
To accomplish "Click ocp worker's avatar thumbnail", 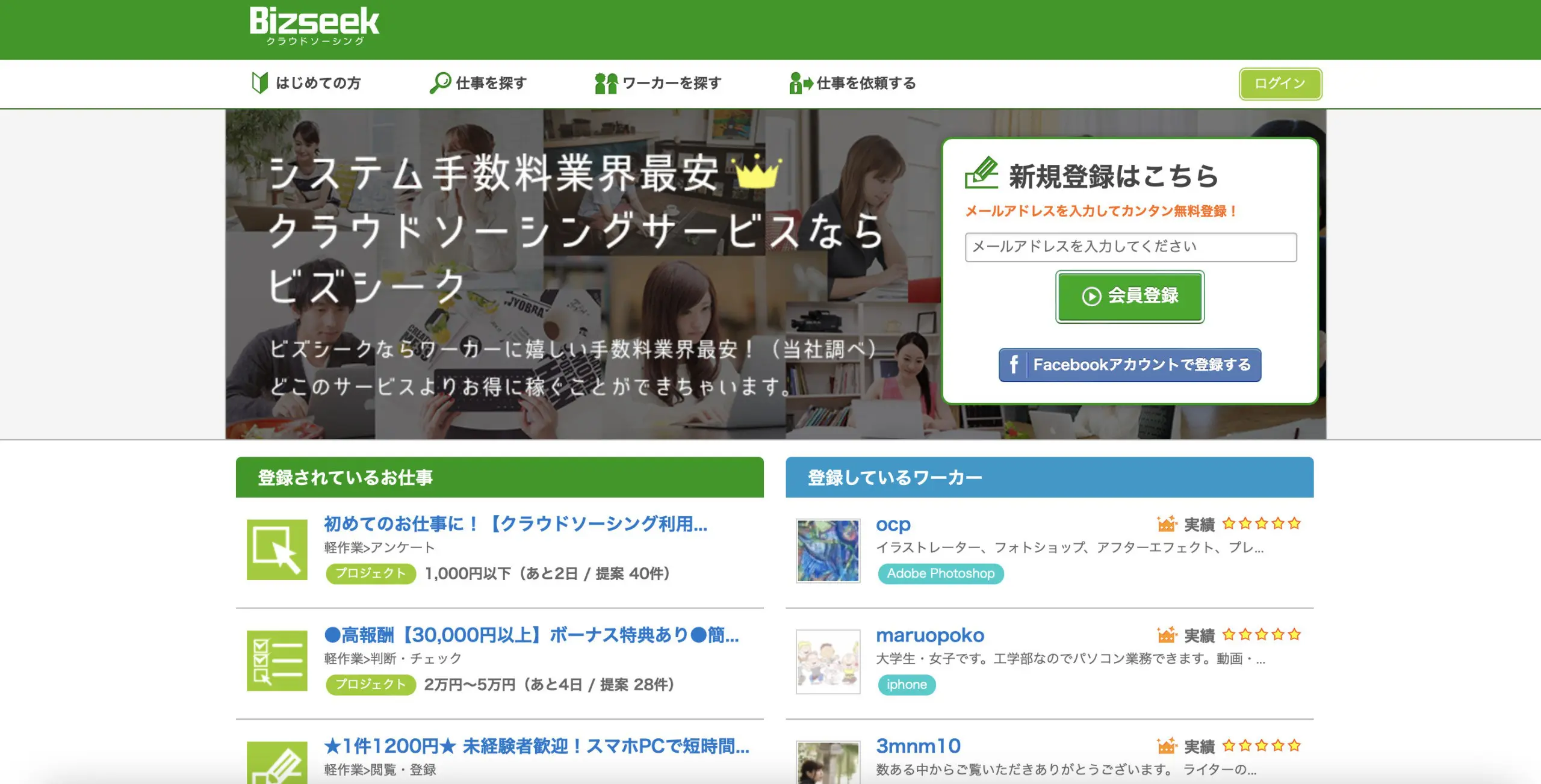I will coord(828,551).
